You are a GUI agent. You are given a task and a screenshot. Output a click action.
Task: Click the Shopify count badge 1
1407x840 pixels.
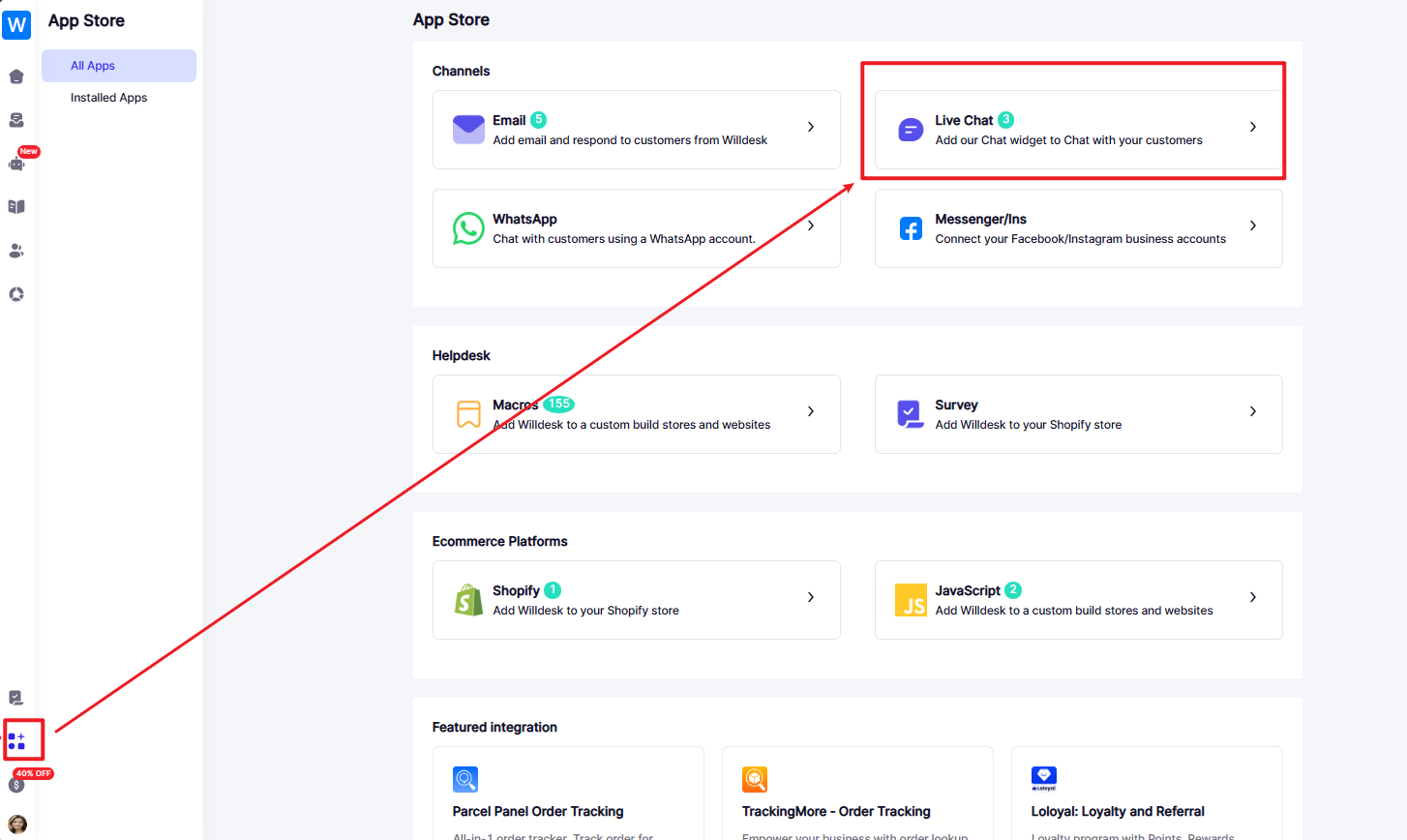553,590
